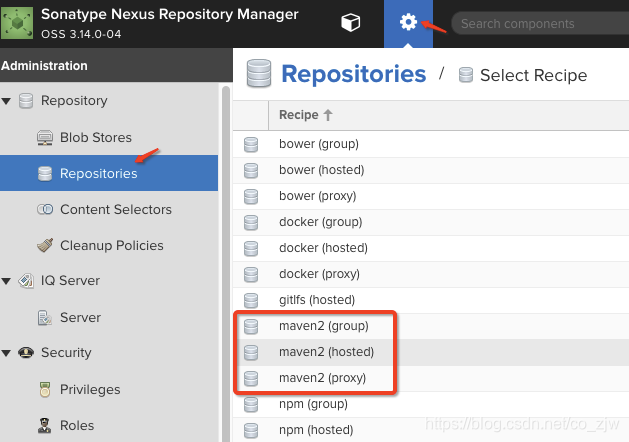Collapse the IQ Server tree section
Screen dimensions: 629x442
[6, 281]
